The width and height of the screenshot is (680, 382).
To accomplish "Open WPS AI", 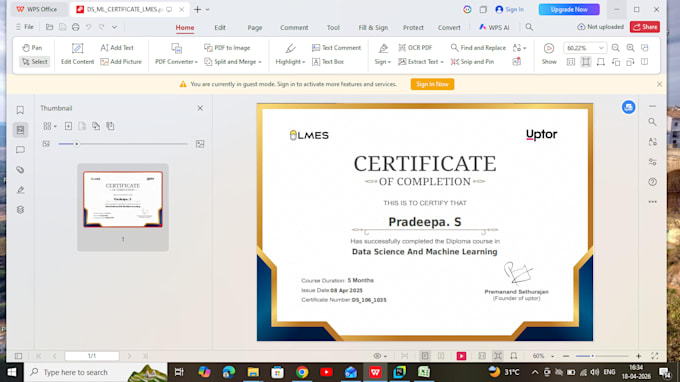I will 494,27.
